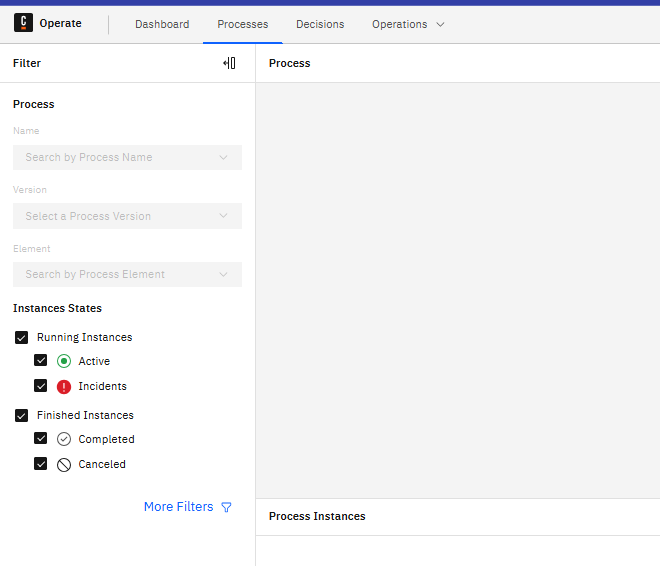
Task: Collapse the Filter panel with the arrow icon
Action: 229,63
